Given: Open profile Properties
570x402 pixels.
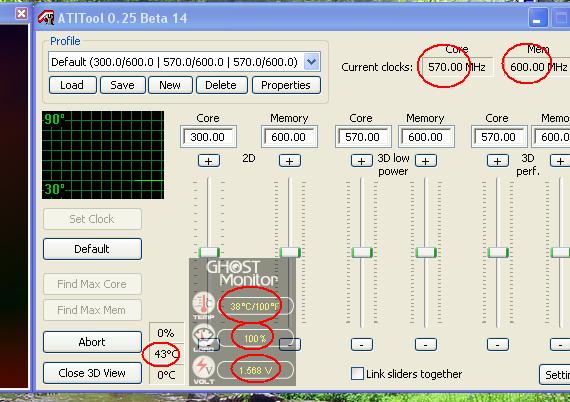Looking at the screenshot, I should click(x=286, y=85).
